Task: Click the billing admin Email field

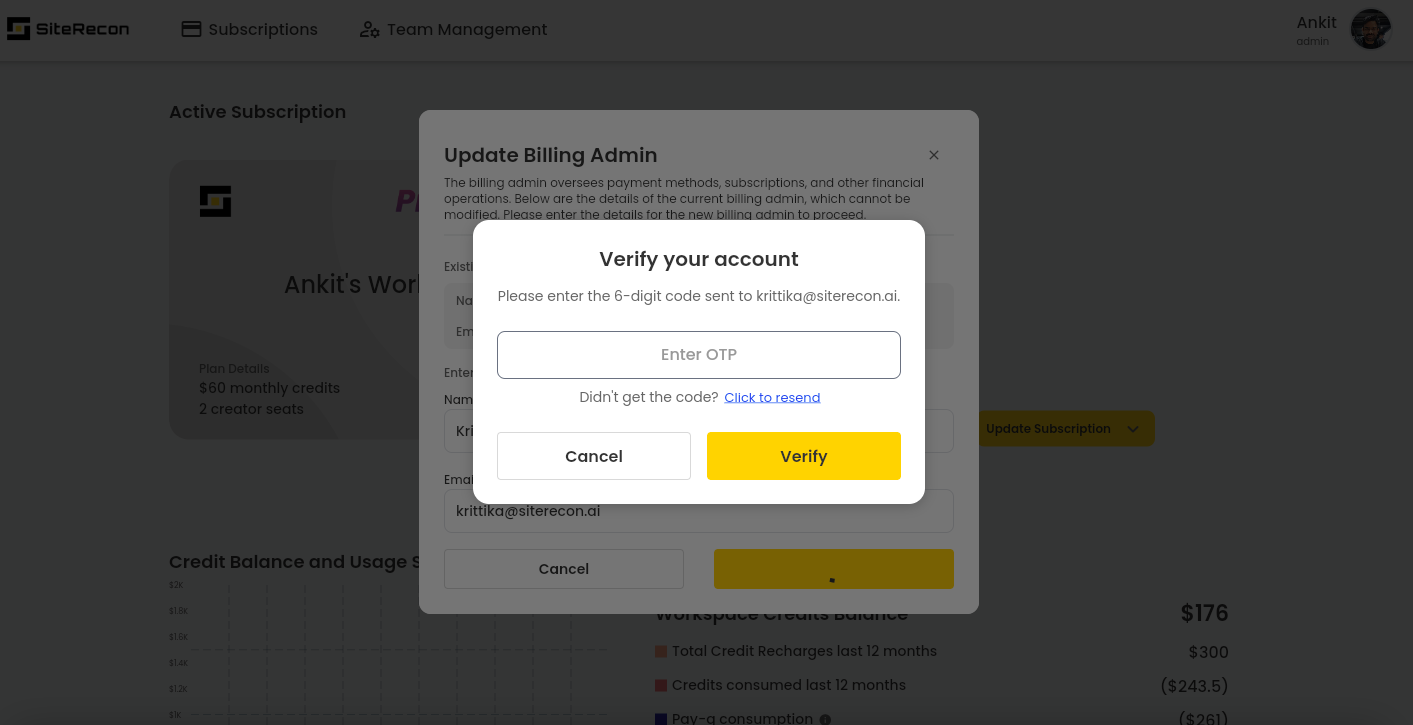Action: pos(699,511)
